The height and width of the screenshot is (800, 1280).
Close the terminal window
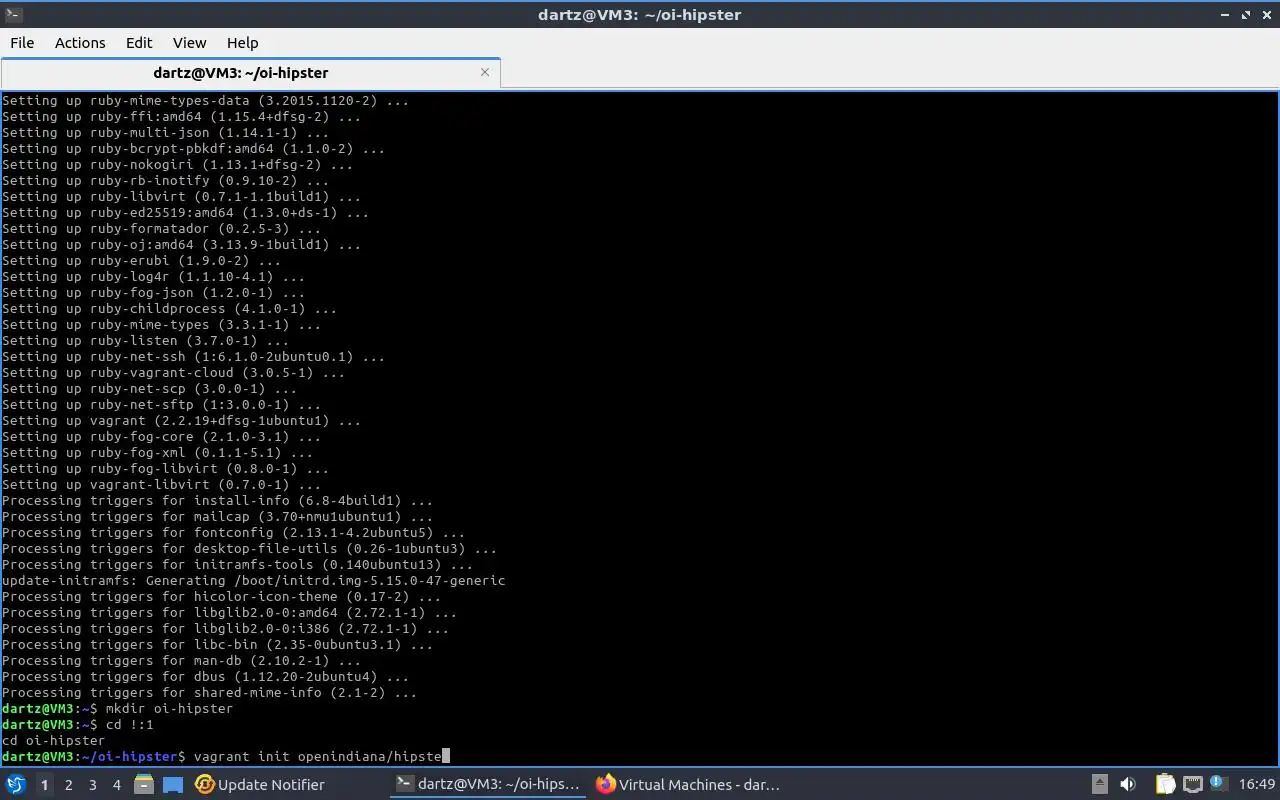click(1267, 15)
